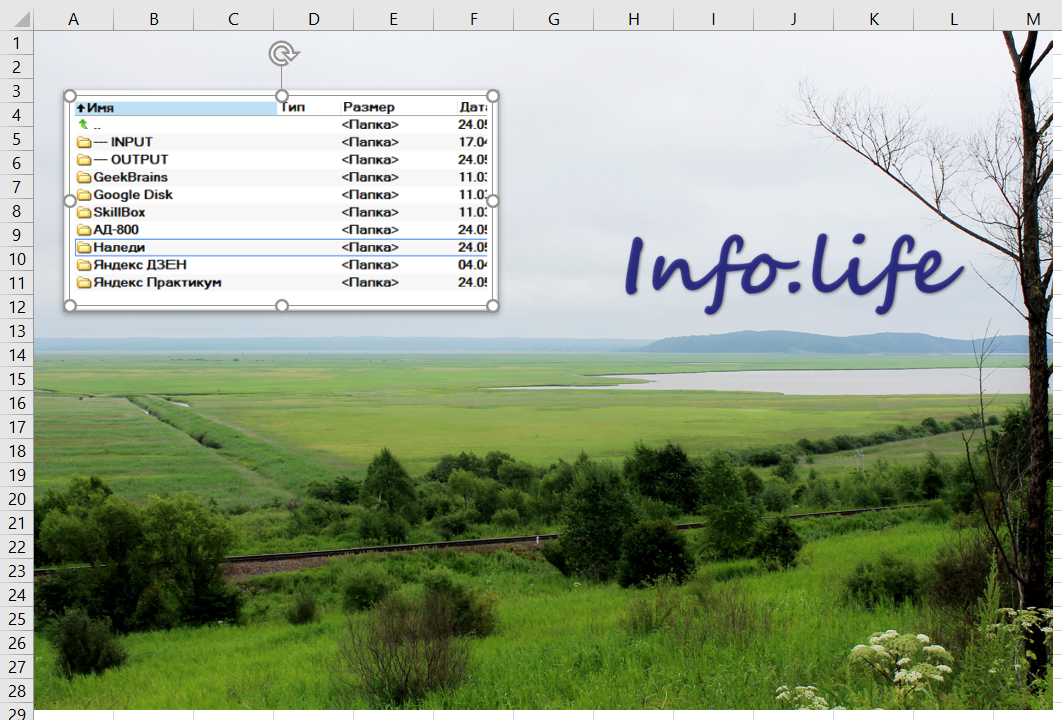Screen dimensions: 1062x720
Task: Select column I header
Action: 713,19
